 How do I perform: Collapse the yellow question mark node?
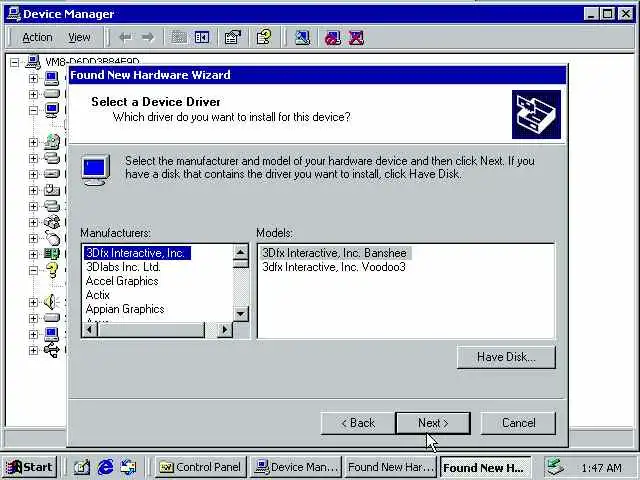coord(33,270)
